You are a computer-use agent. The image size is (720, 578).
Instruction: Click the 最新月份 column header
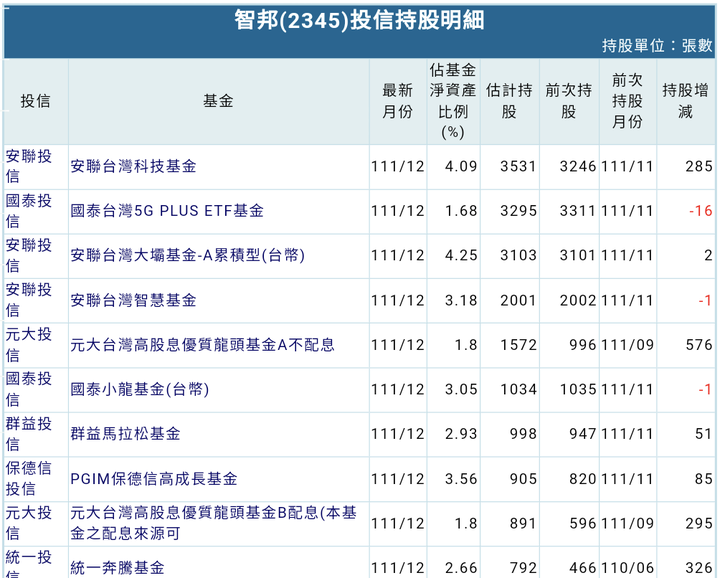click(x=398, y=101)
